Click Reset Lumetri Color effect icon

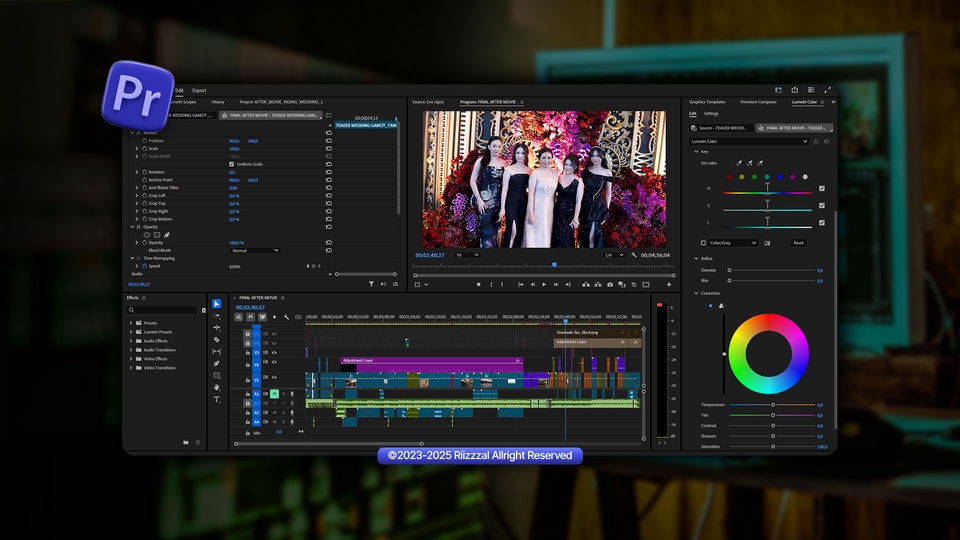[827, 141]
